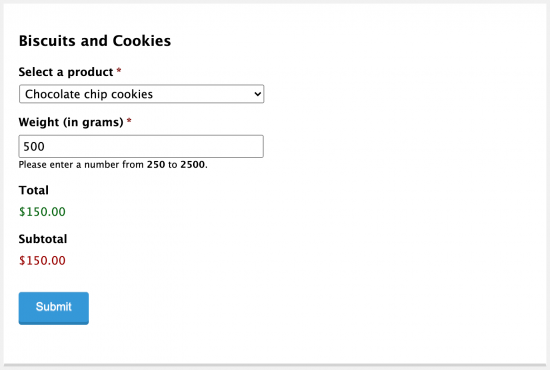Click the red asterisk beside Select a product
The height and width of the screenshot is (370, 550).
point(119,70)
